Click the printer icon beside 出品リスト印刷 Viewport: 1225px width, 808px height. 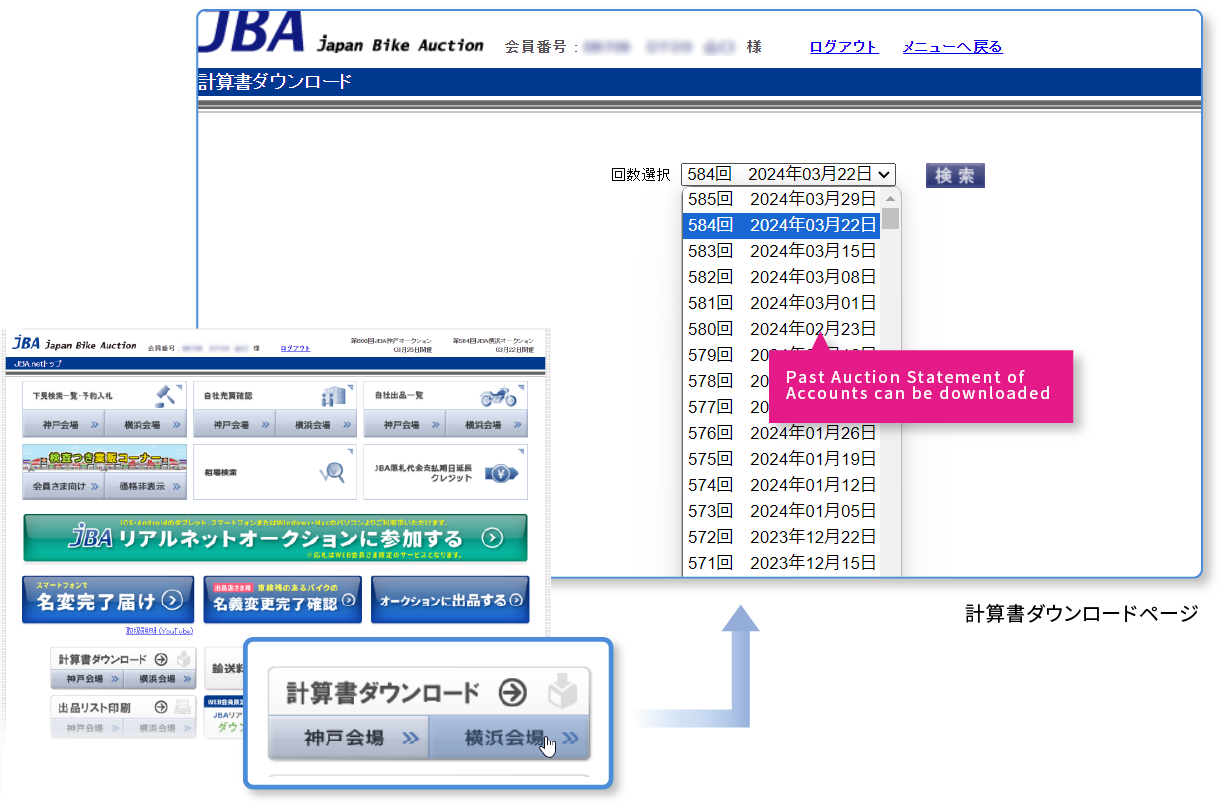183,708
